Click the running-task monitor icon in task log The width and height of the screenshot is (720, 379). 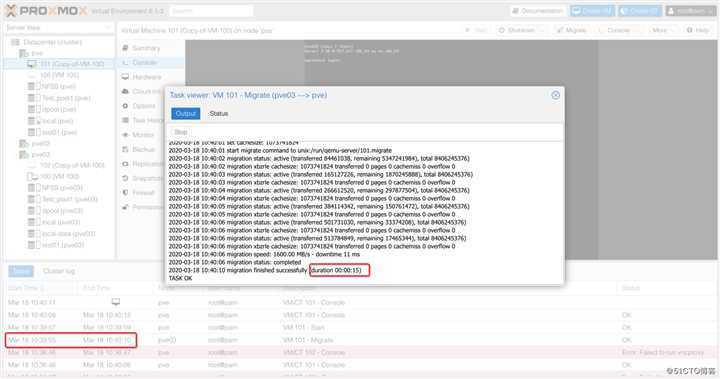116,302
